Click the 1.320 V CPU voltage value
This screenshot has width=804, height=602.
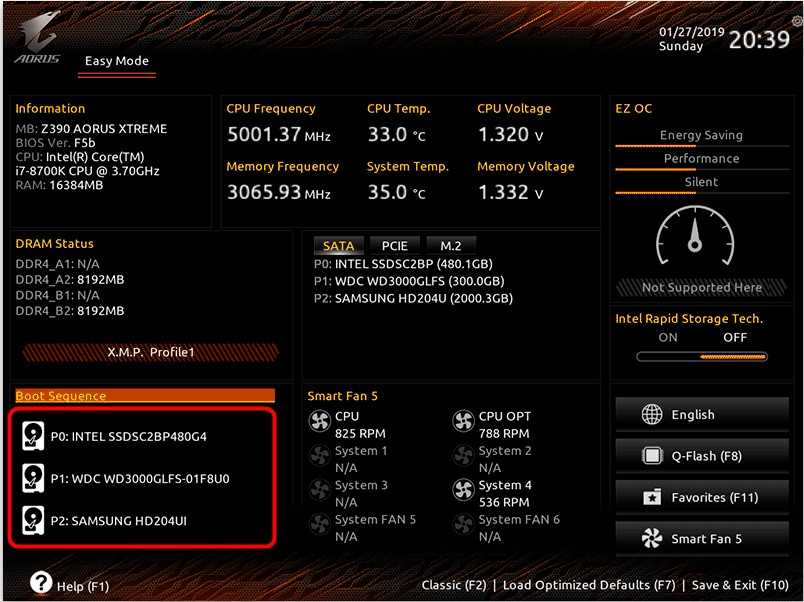coord(510,134)
